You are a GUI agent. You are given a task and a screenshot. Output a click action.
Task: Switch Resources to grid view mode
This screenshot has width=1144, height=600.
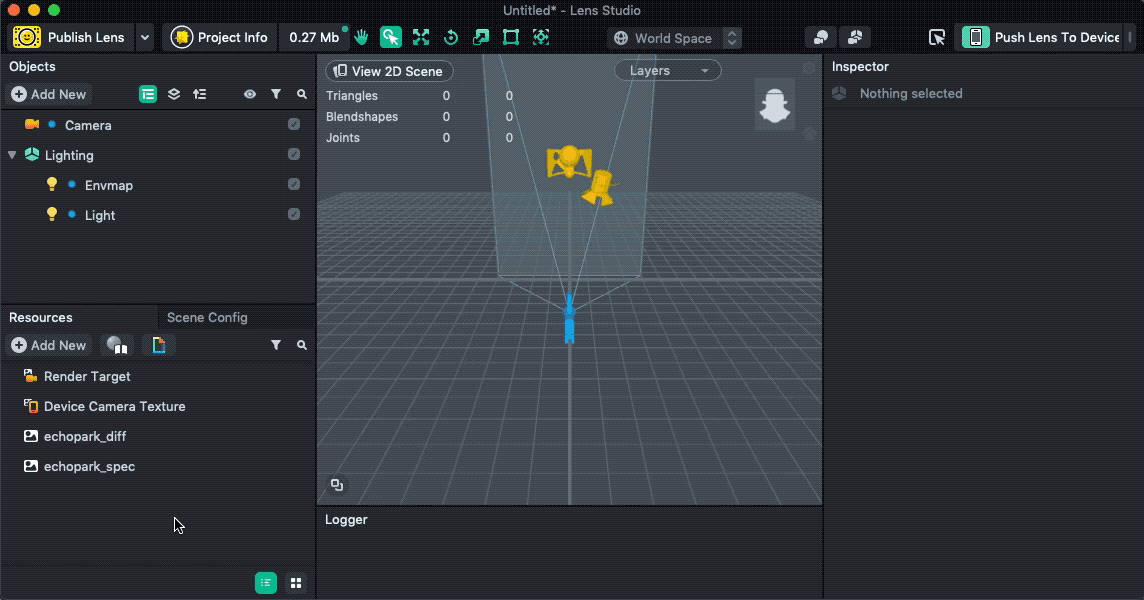click(295, 582)
